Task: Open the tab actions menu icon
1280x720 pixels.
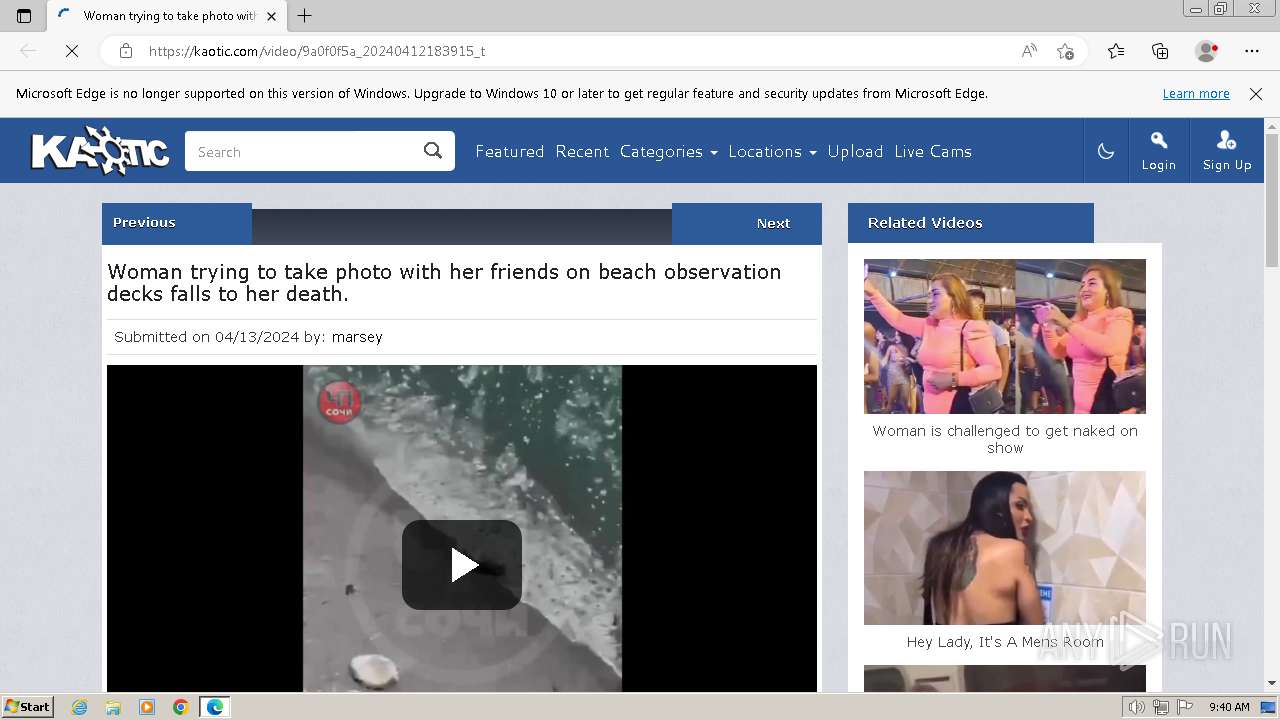Action: click(x=24, y=16)
